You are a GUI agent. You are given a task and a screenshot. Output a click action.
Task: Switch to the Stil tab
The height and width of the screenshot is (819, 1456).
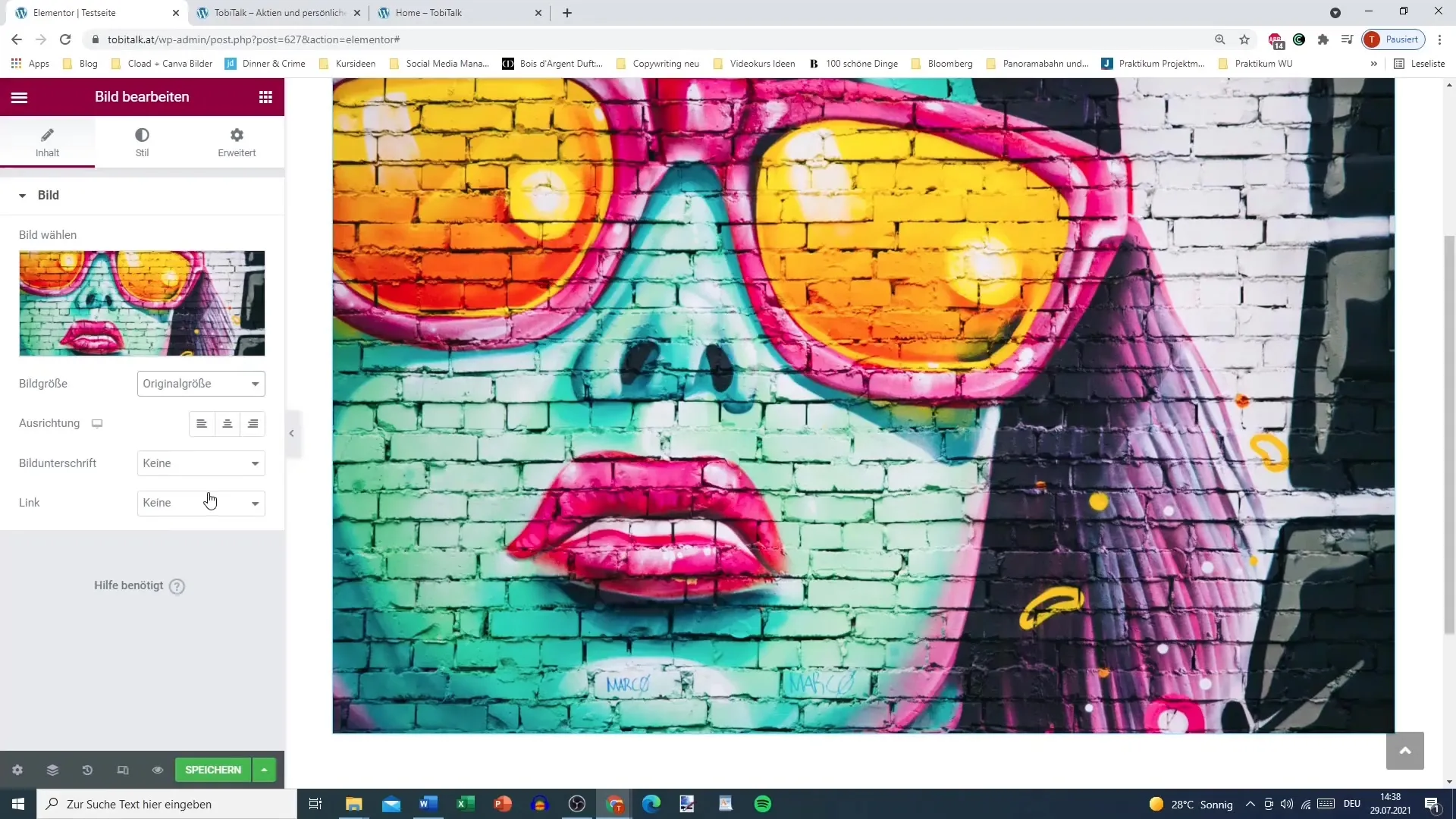(142, 143)
